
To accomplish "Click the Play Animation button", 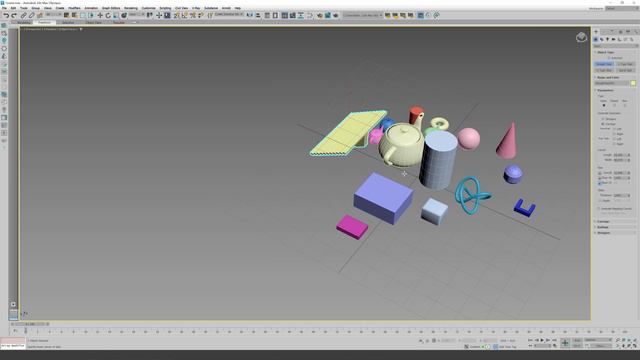I will (x=542, y=340).
